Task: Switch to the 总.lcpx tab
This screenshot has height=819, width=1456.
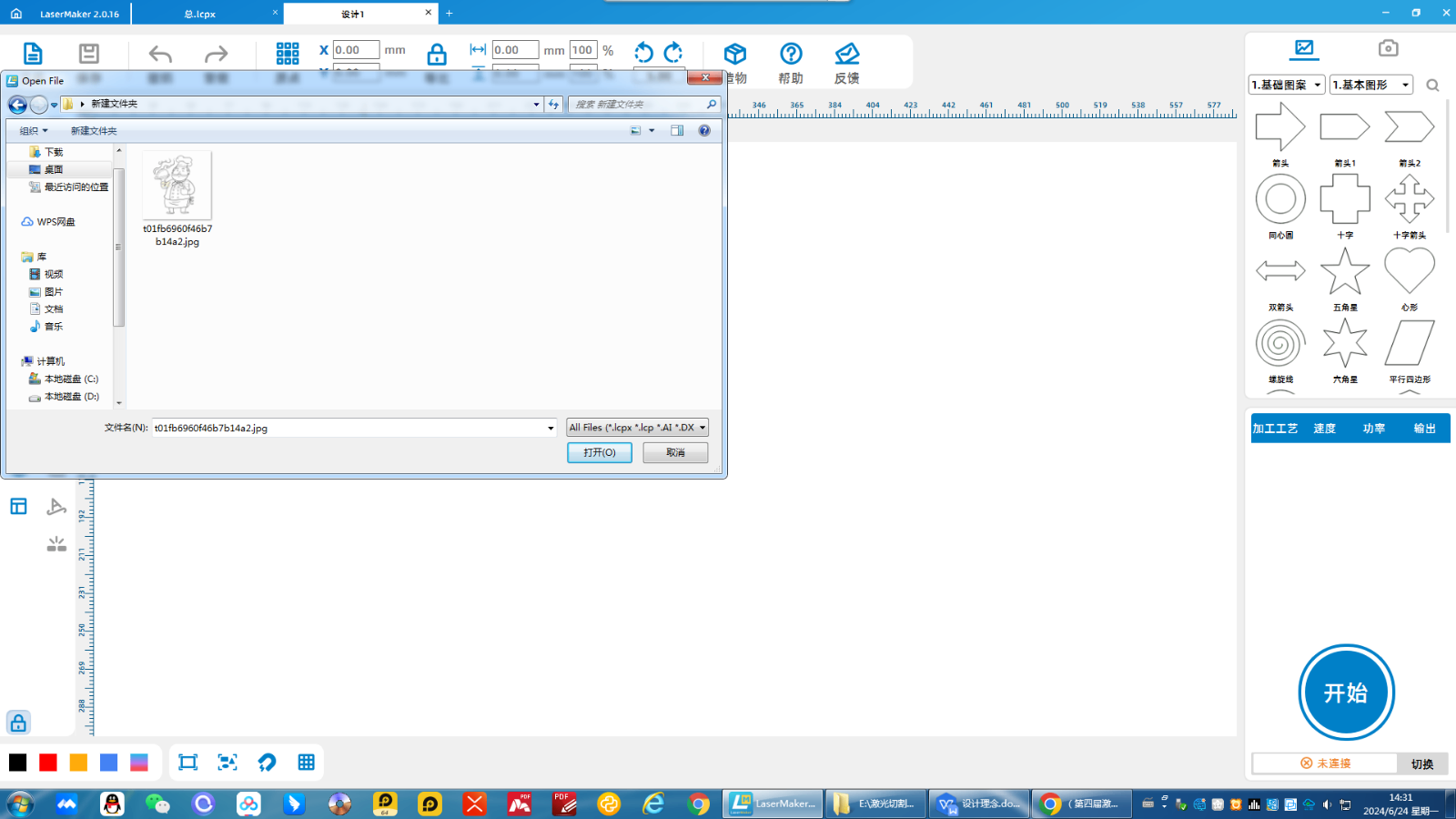Action: [200, 14]
